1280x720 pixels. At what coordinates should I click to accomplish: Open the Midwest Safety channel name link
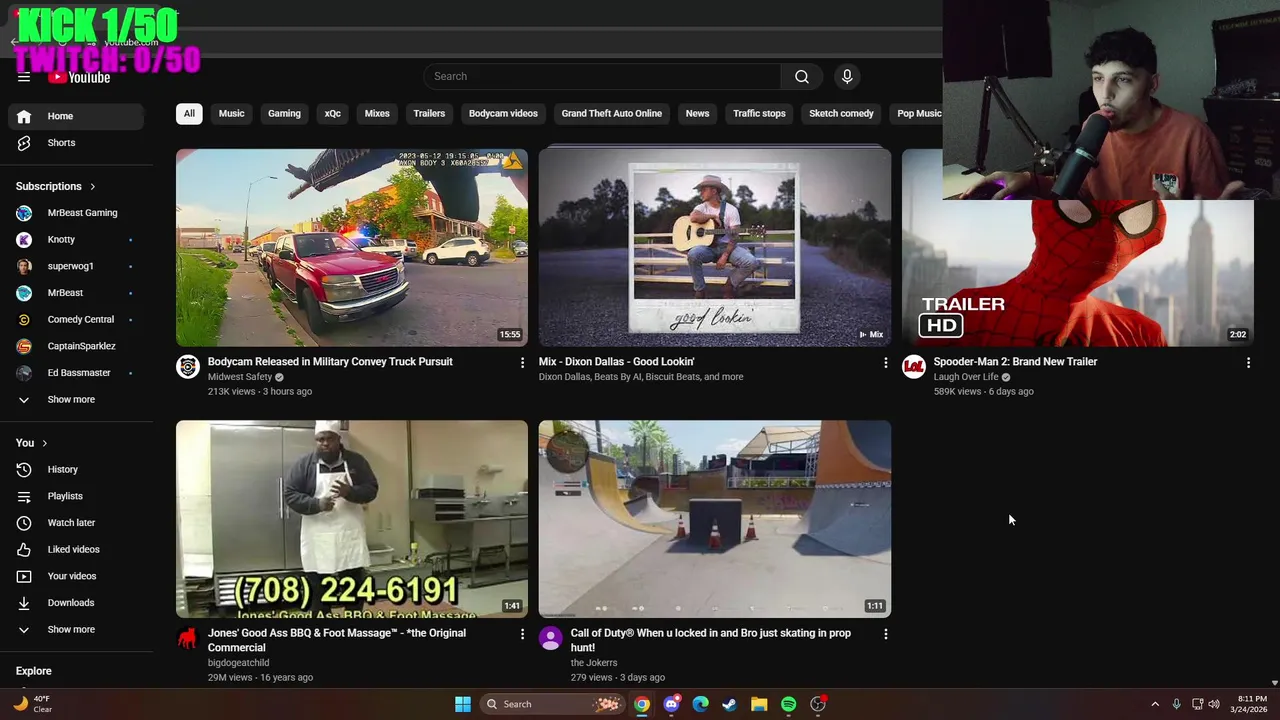240,377
